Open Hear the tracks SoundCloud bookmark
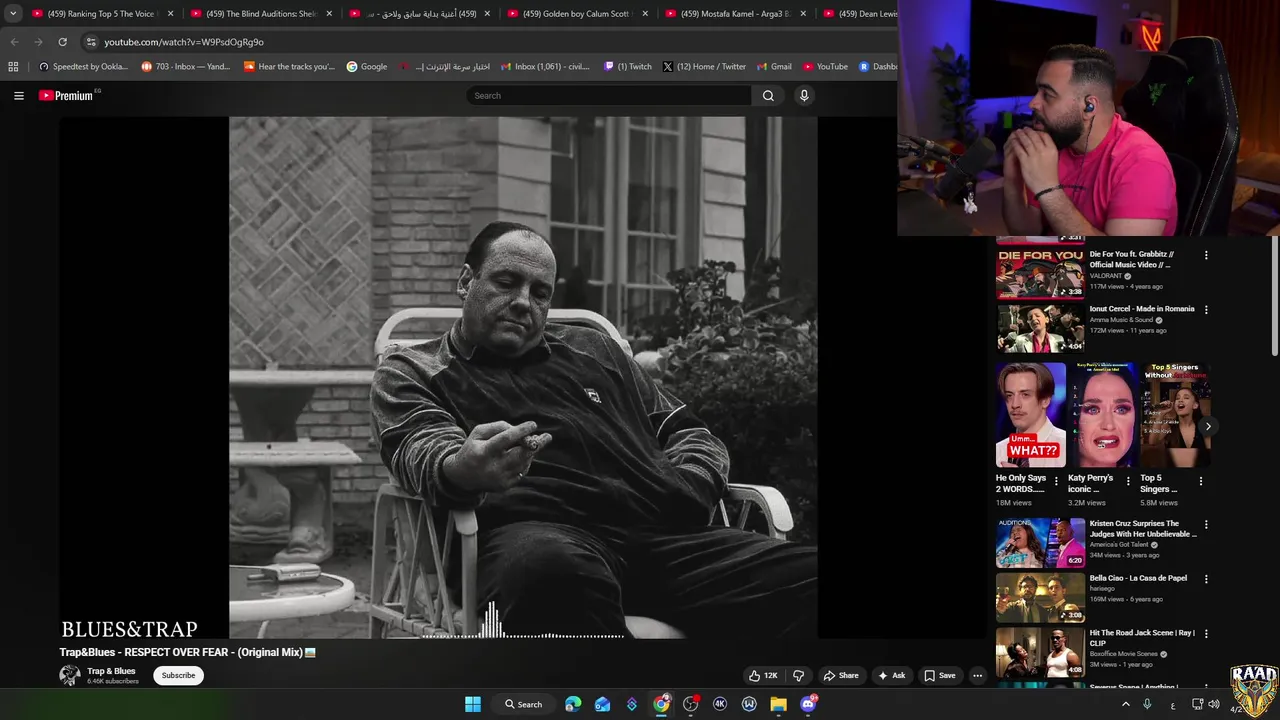 coord(289,67)
